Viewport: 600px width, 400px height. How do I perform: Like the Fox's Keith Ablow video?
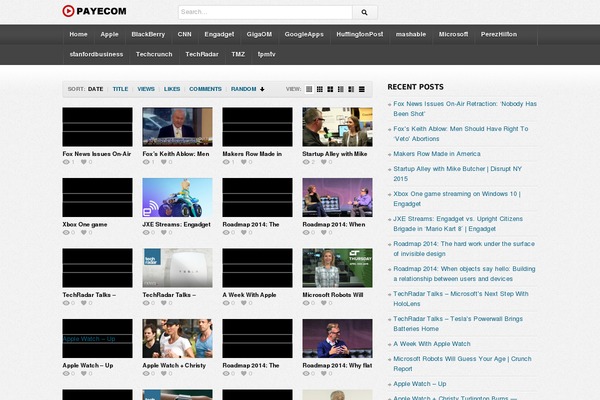coord(163,162)
